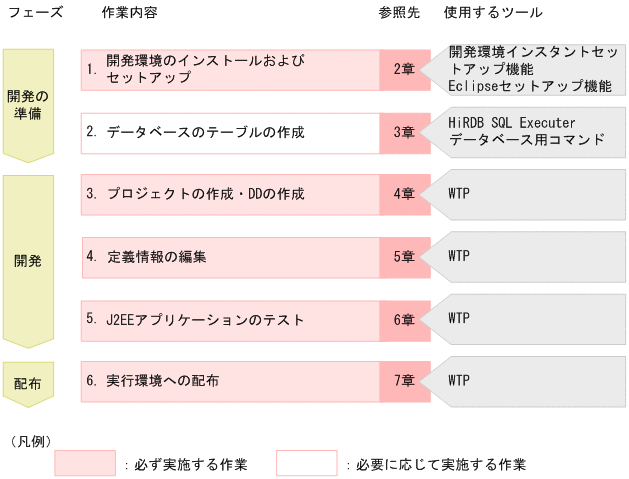Open the 2章 reference
The image size is (629, 479).
(x=404, y=69)
